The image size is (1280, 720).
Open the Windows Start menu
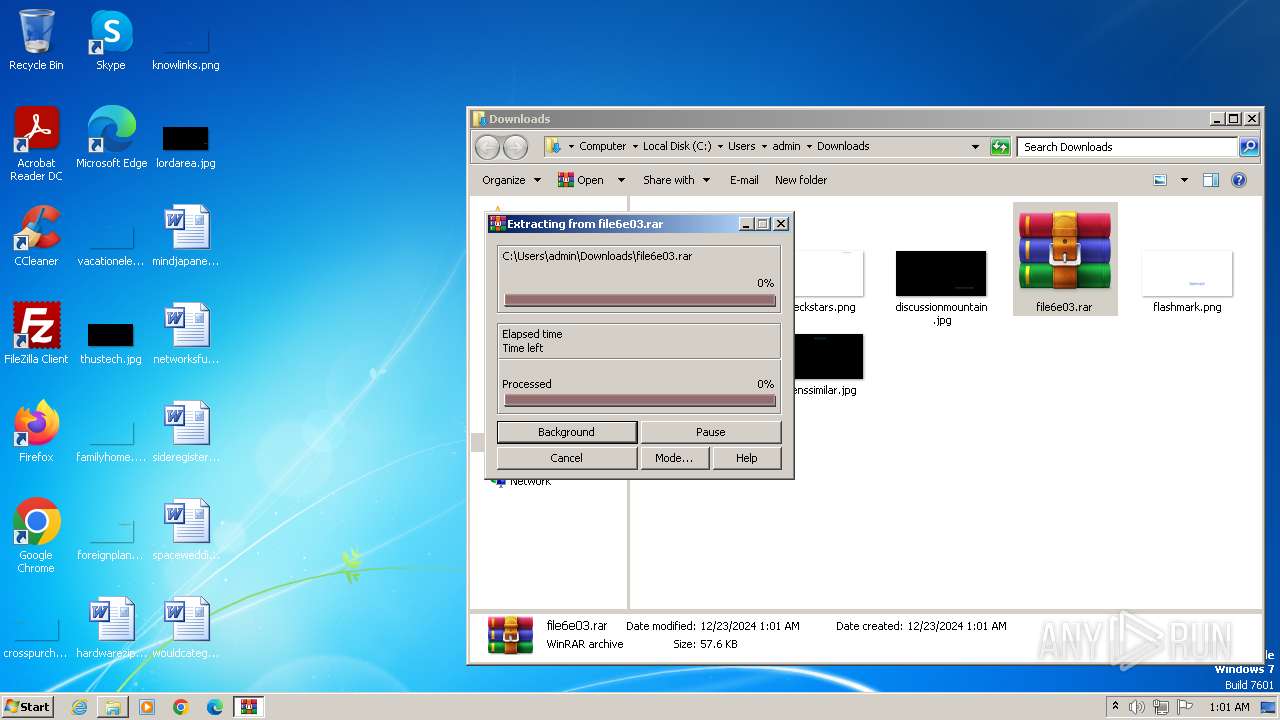click(x=28, y=706)
